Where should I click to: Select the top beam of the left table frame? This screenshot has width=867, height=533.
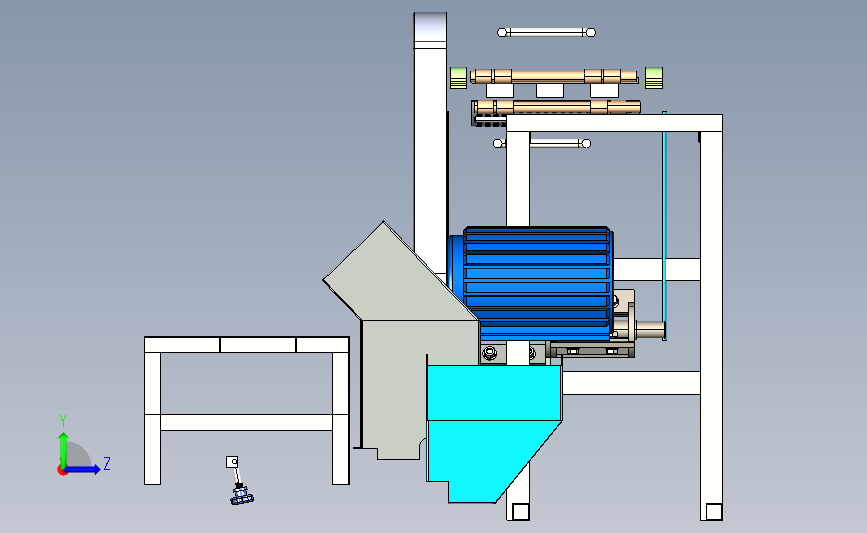click(x=247, y=344)
